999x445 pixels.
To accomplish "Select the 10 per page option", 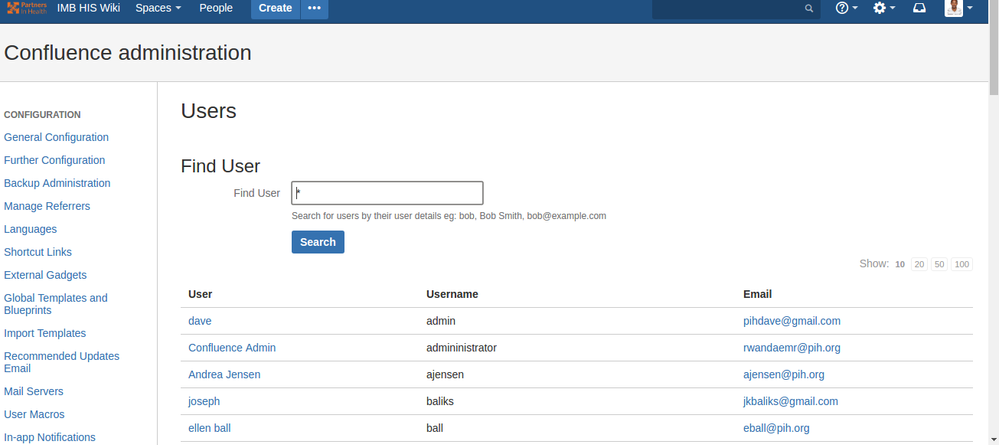I will click(900, 264).
